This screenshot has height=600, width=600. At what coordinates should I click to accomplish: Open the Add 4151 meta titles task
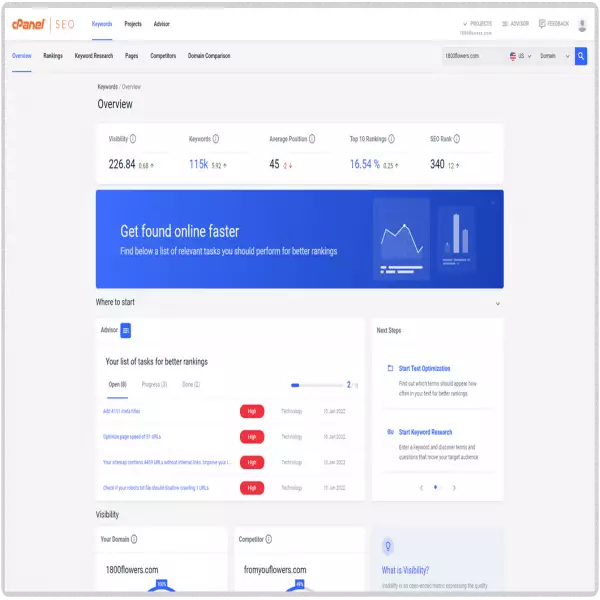[121, 411]
